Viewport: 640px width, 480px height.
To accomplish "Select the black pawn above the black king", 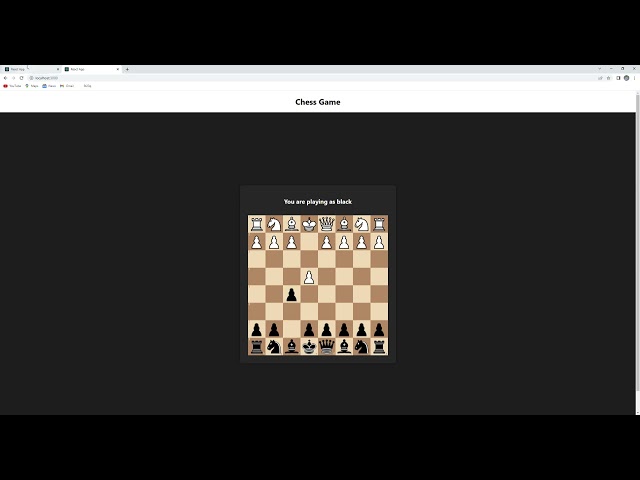I will pyautogui.click(x=309, y=329).
